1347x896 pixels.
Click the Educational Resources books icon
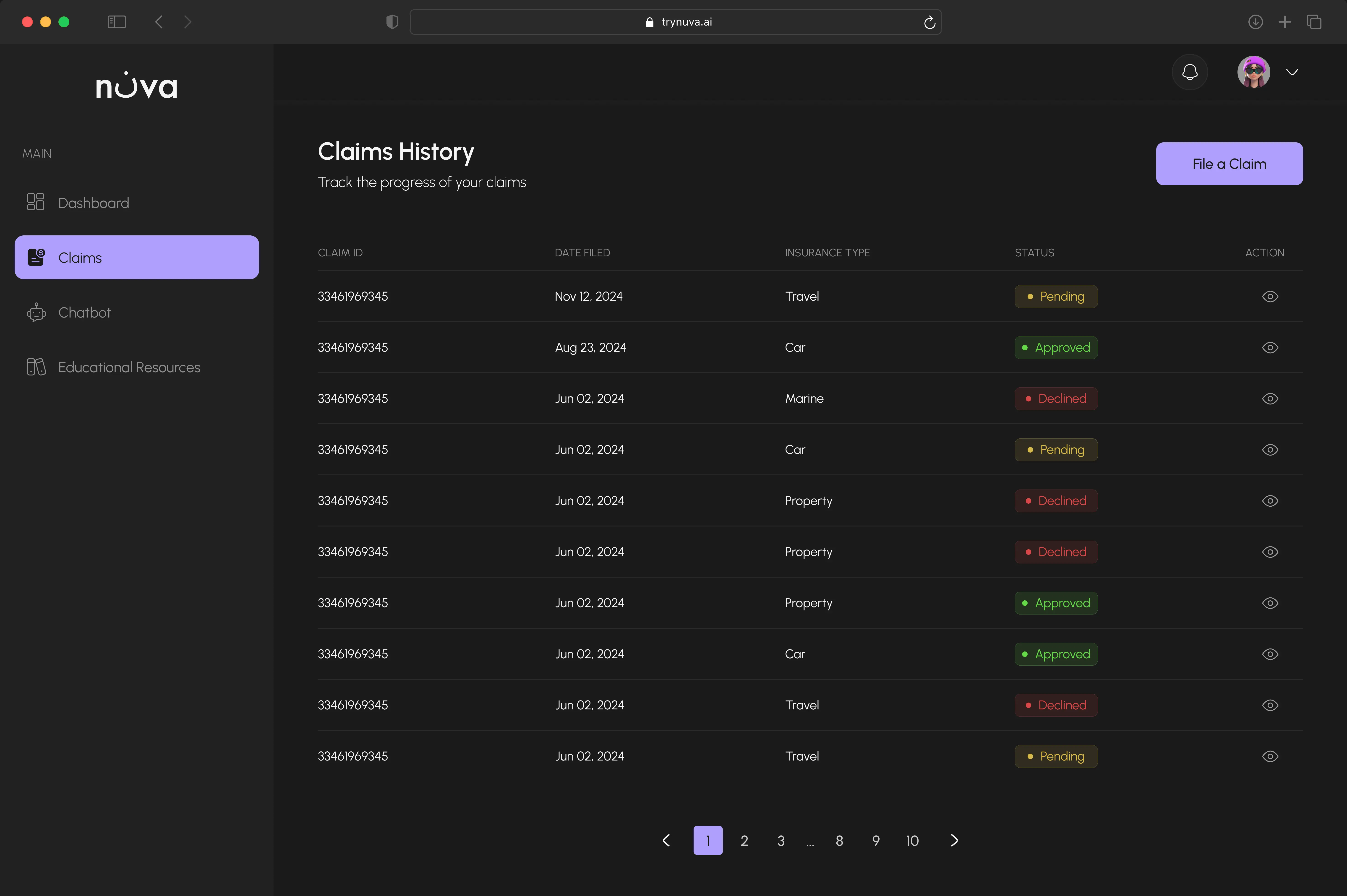(36, 367)
